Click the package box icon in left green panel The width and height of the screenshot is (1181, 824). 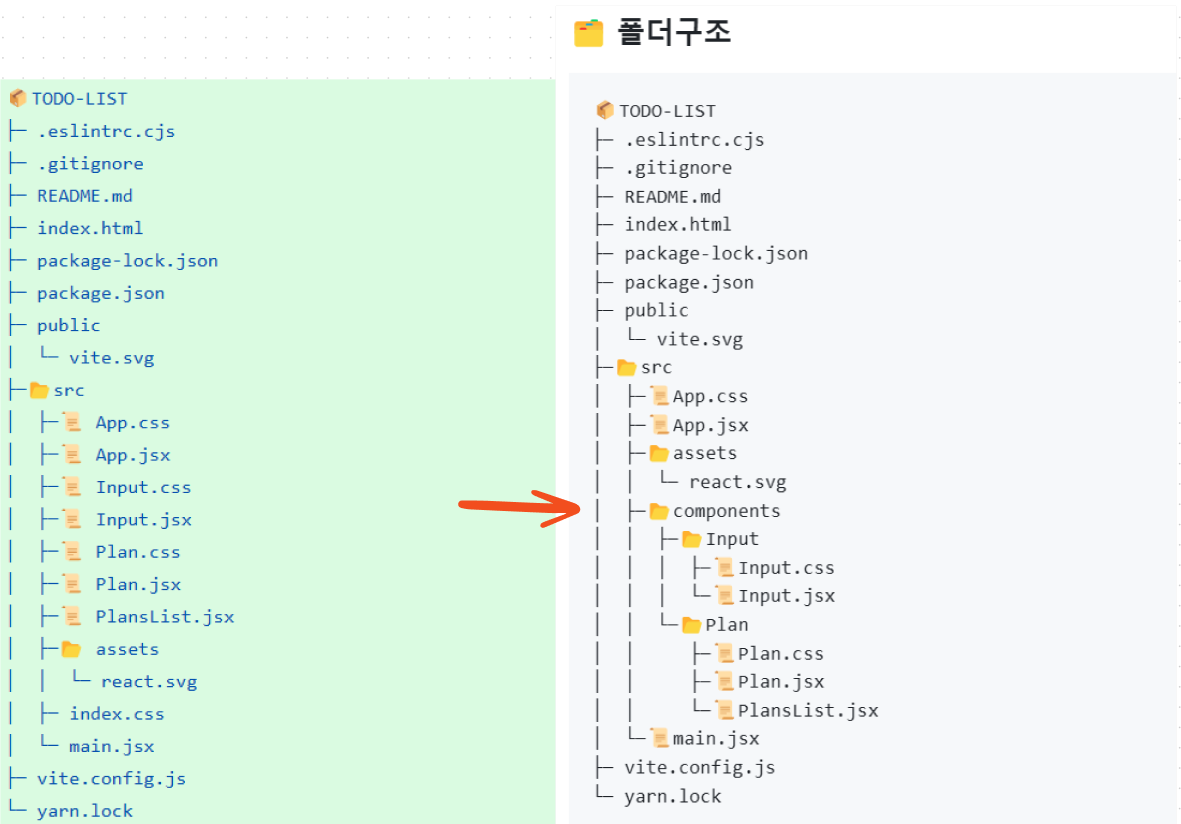click(x=18, y=98)
